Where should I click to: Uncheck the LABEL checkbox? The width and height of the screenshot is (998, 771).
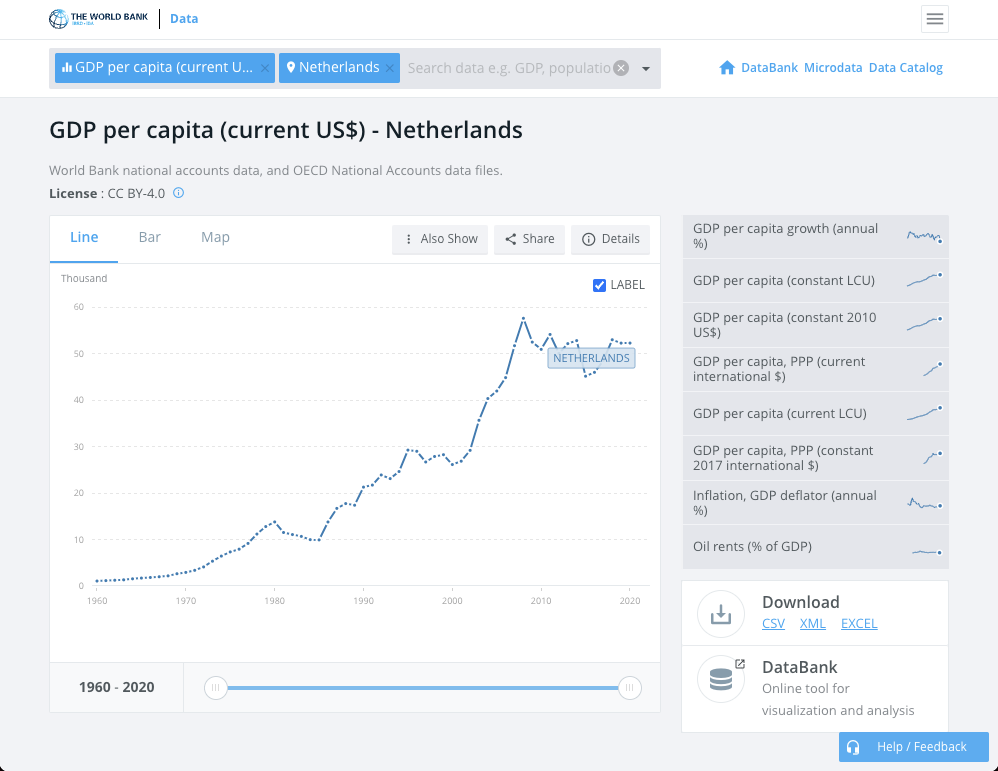pos(599,285)
